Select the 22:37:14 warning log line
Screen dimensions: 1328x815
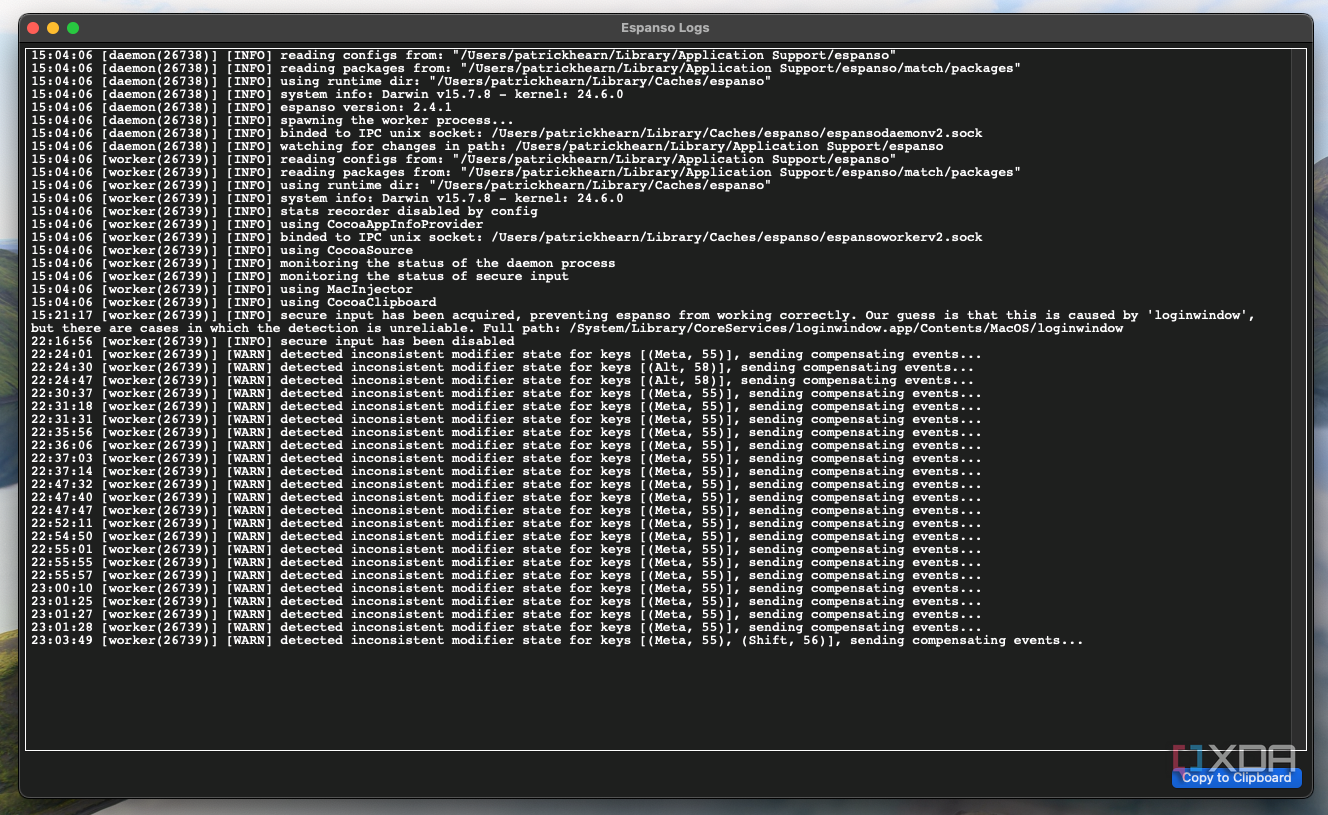point(507,471)
